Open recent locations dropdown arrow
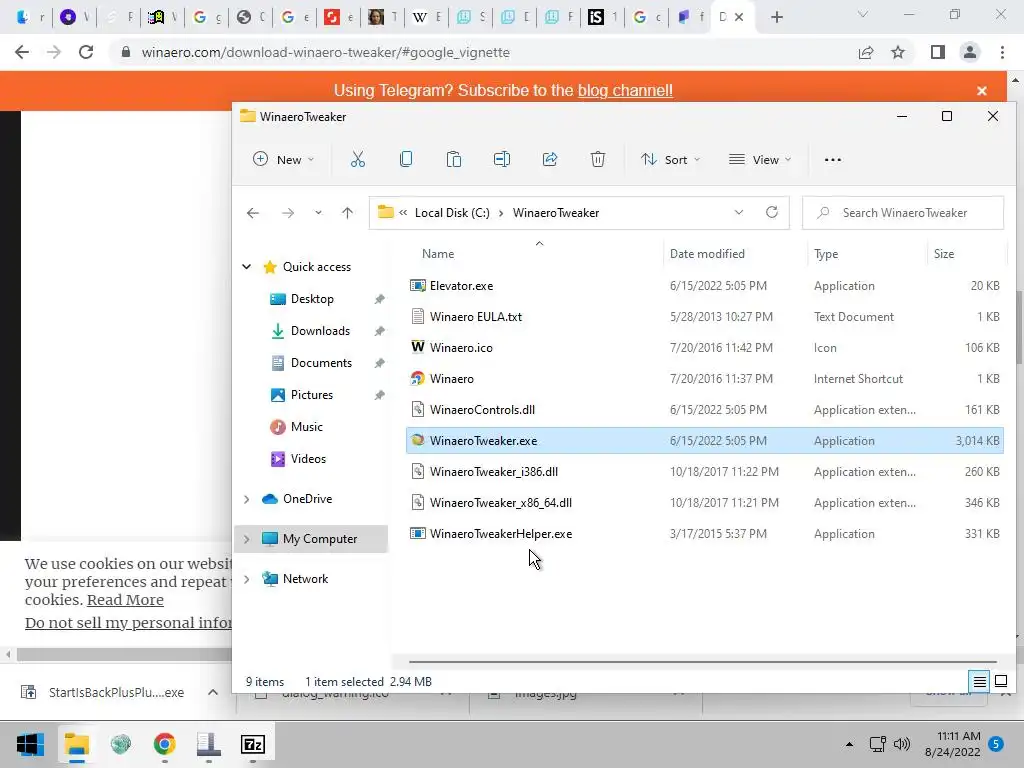Image resolution: width=1024 pixels, height=768 pixels. point(318,213)
